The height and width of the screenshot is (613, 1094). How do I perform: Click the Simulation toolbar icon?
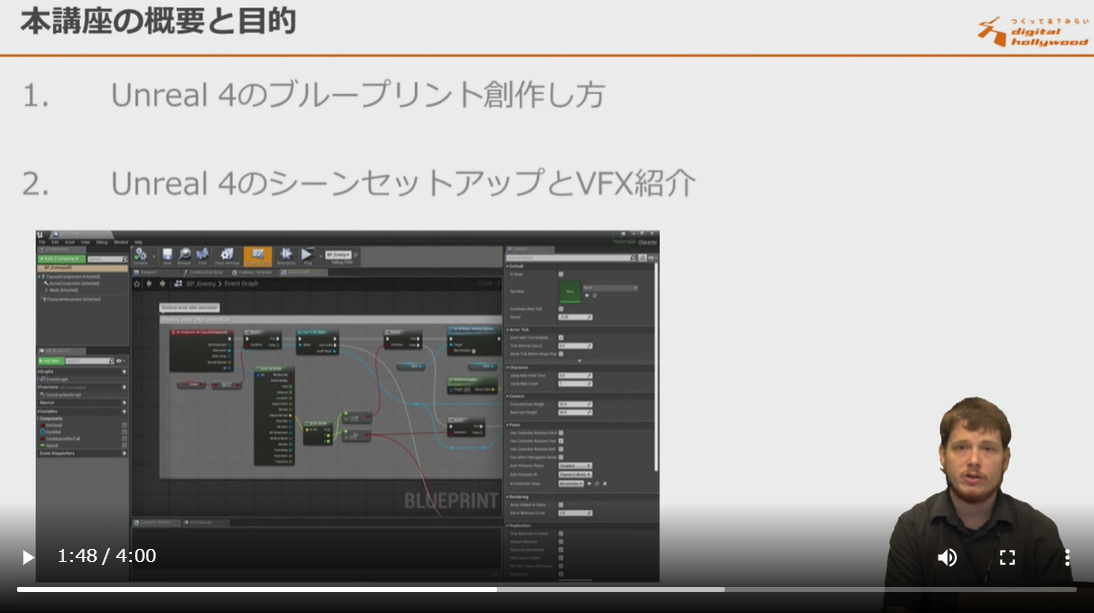[x=286, y=256]
